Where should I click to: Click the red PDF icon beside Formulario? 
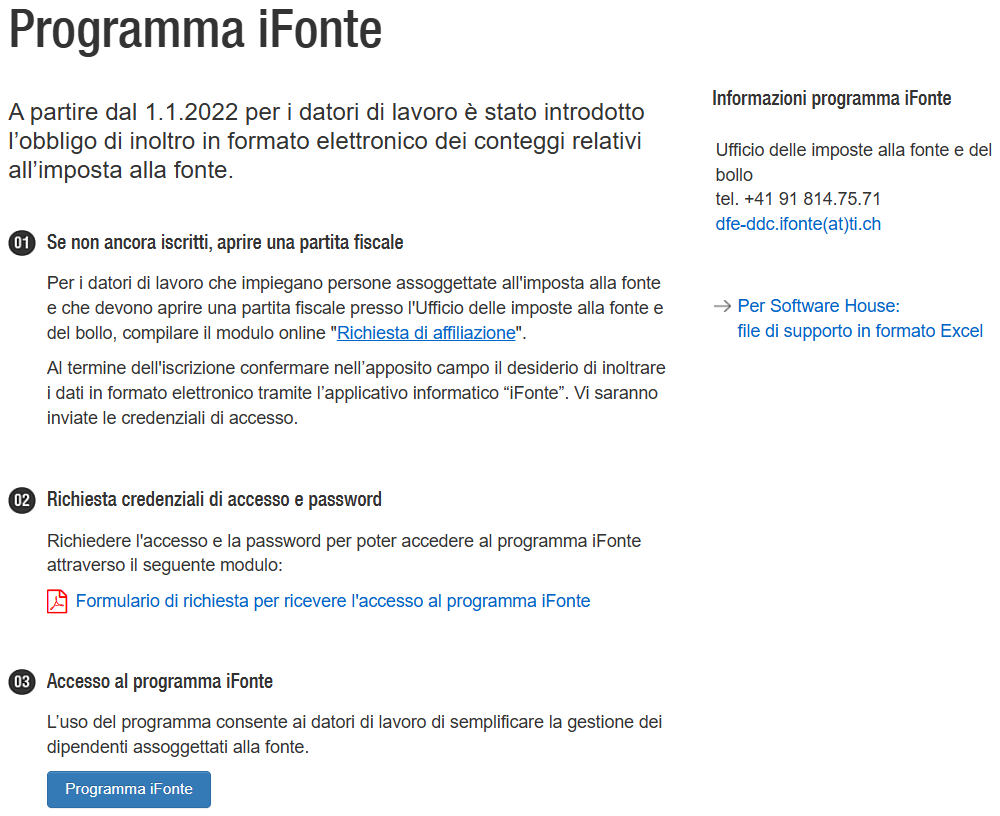(x=57, y=601)
